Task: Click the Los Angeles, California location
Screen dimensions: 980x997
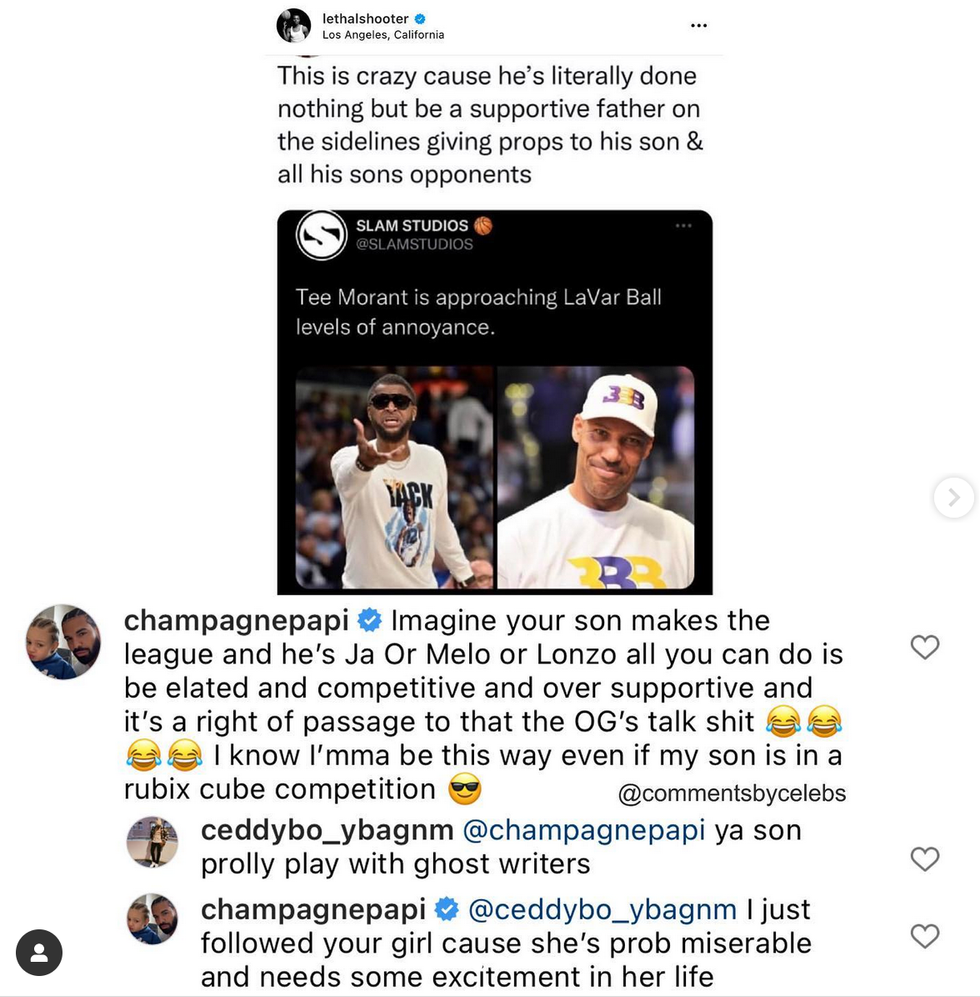Action: (x=383, y=35)
